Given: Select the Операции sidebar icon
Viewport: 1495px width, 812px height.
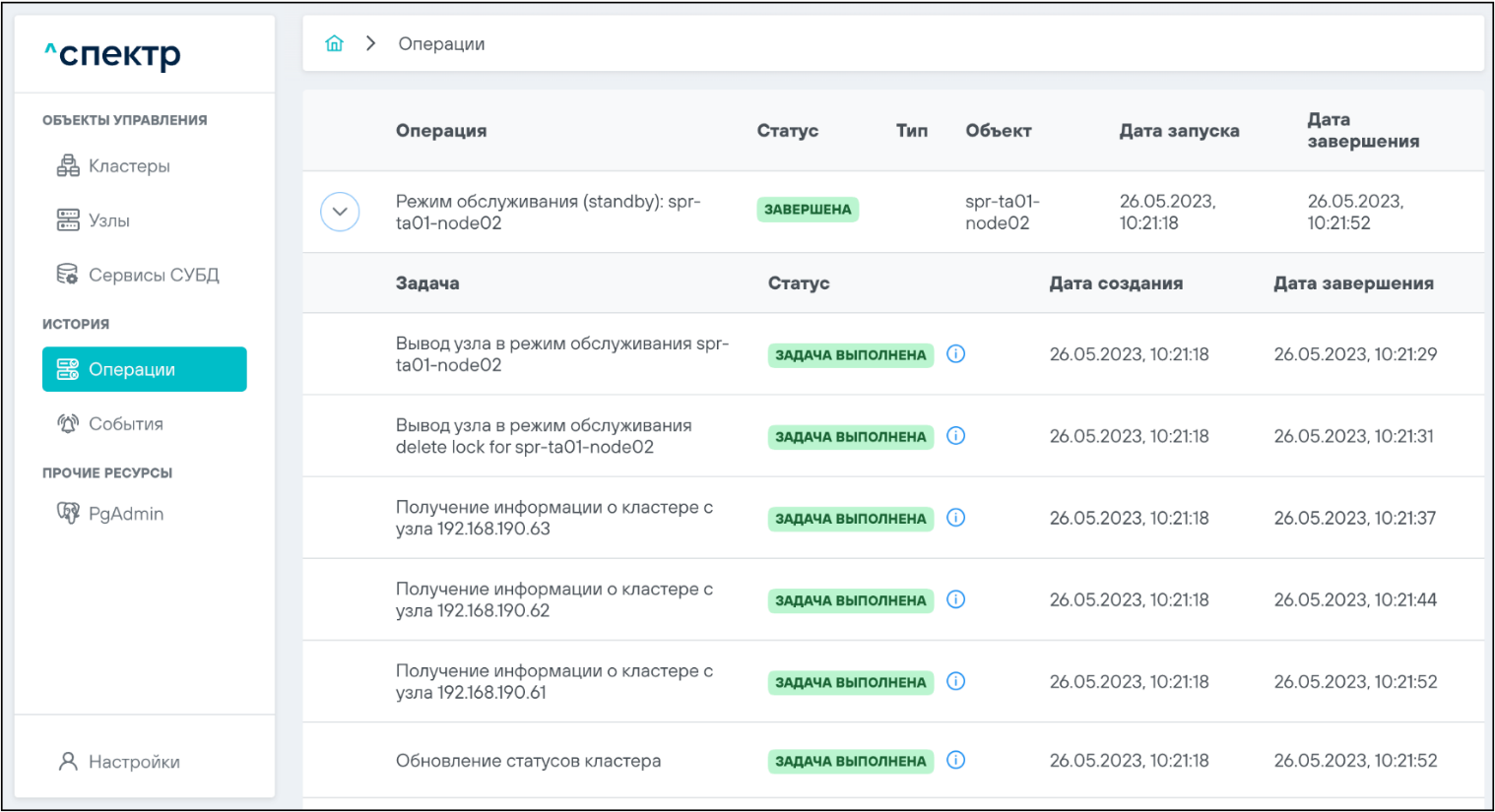Looking at the screenshot, I should coord(67,369).
